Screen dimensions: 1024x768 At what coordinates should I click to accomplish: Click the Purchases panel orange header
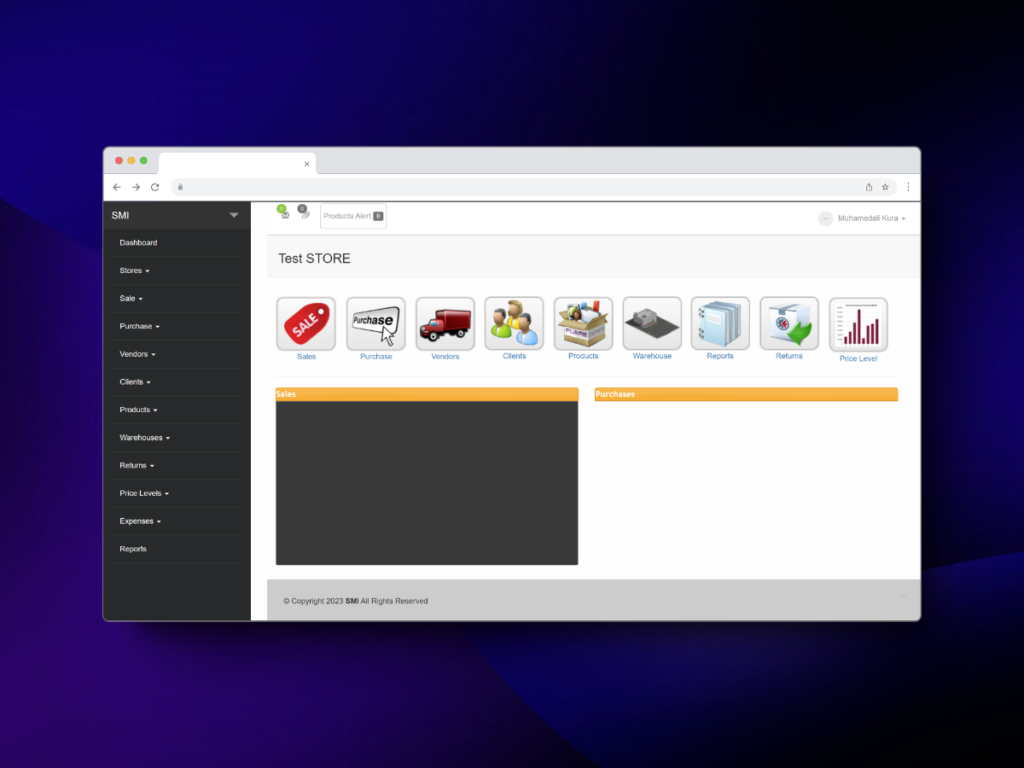tap(746, 394)
